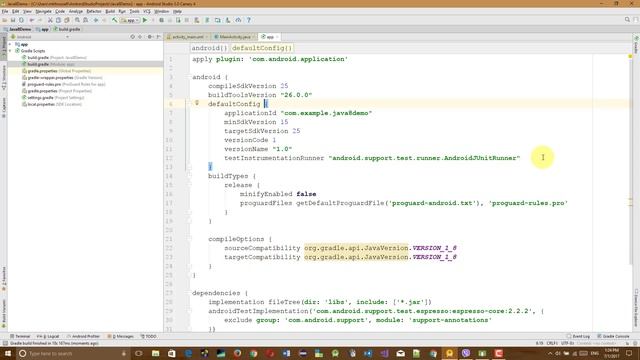Click the build.gradle breadcrumb in navigation bar

pyautogui.click(x=67, y=29)
